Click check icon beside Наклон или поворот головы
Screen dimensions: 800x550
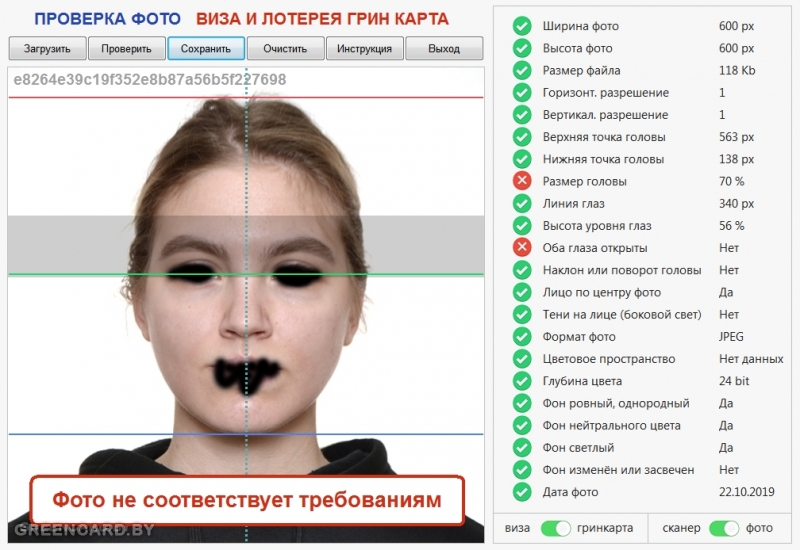522,270
